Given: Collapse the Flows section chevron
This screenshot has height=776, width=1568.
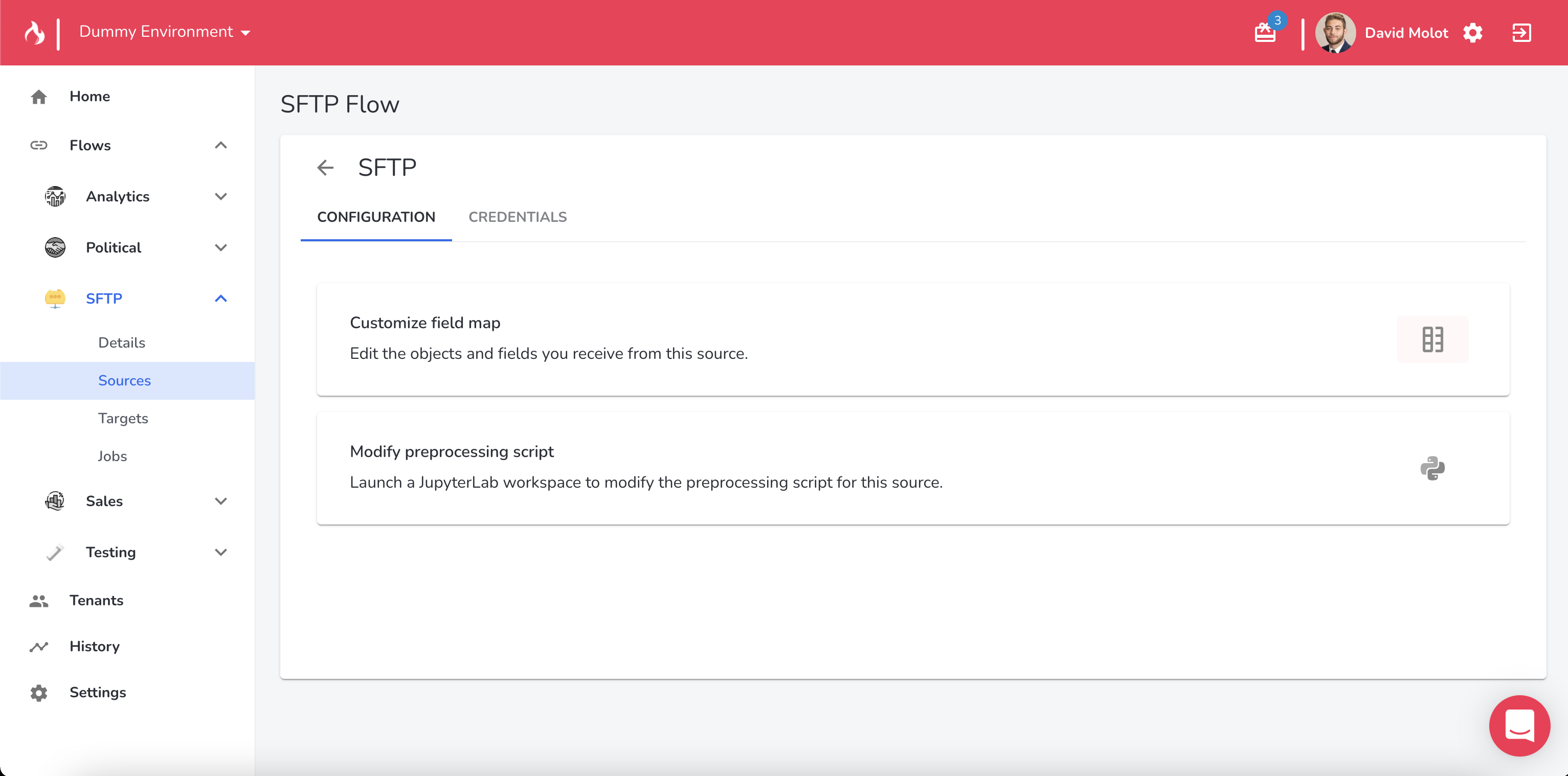Looking at the screenshot, I should click(x=221, y=146).
